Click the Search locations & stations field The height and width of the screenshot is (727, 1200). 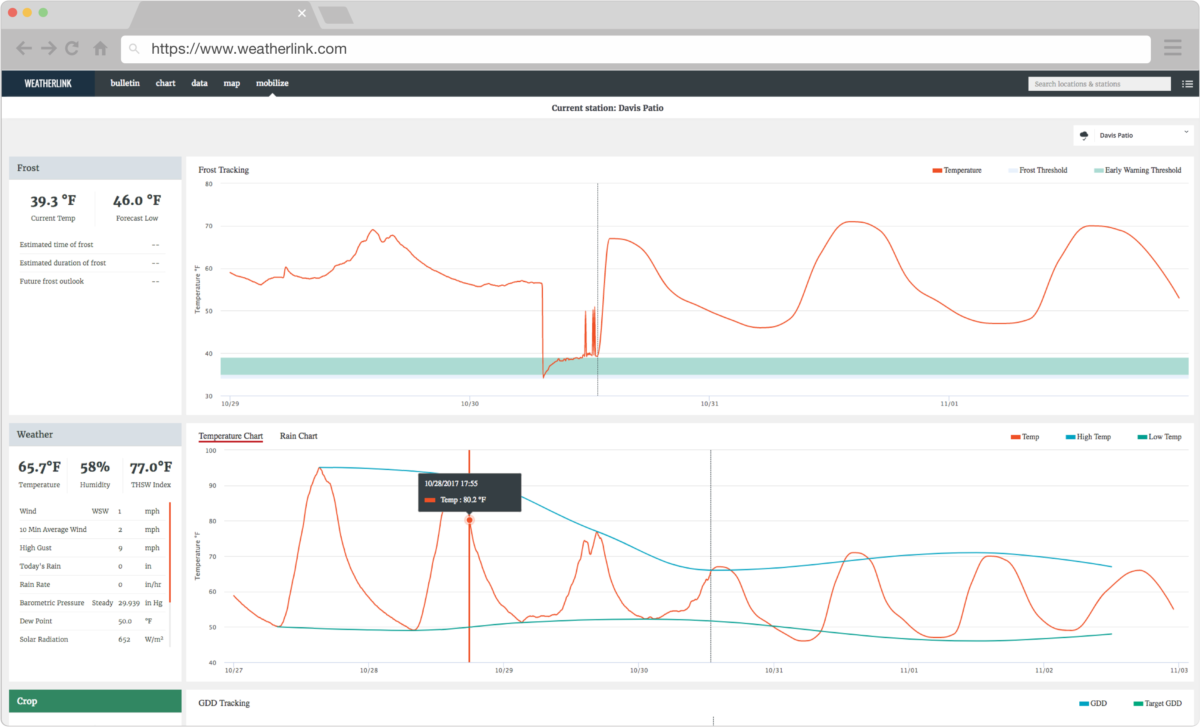point(1098,83)
